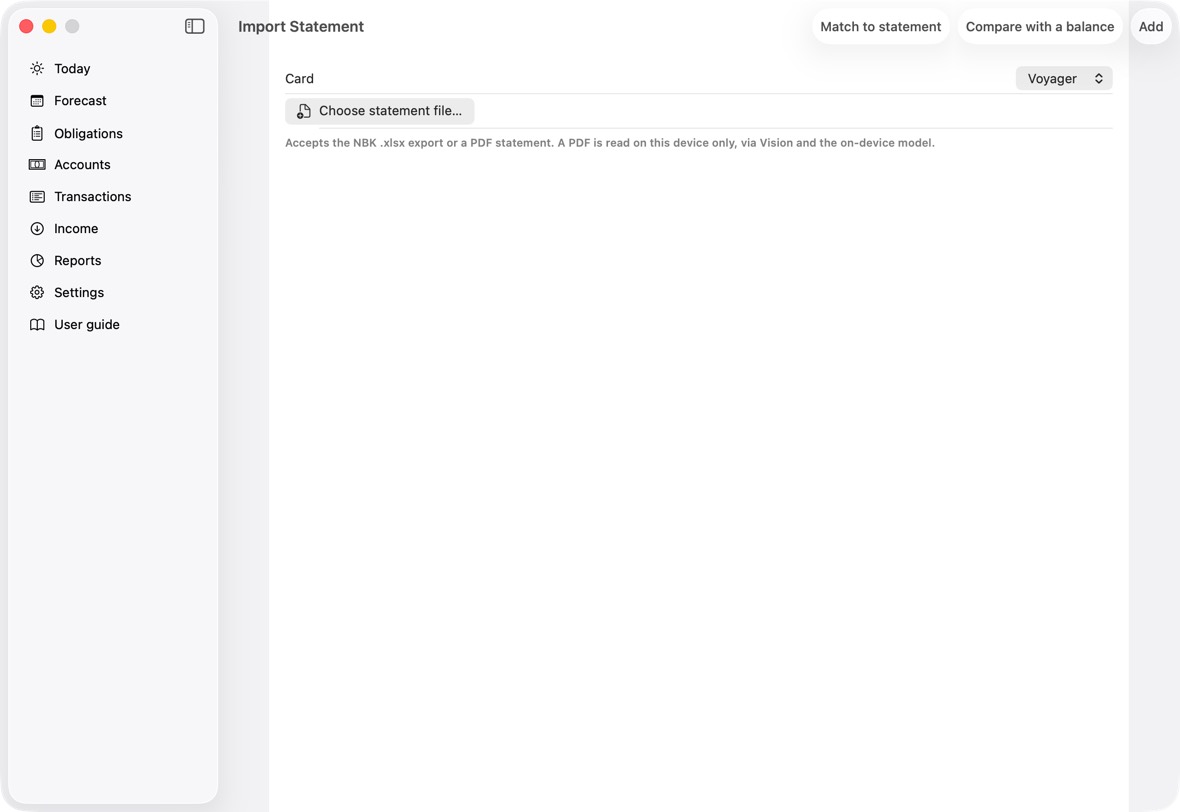The image size is (1180, 812).
Task: Click the Income down-arrow circle icon
Action: 37,229
